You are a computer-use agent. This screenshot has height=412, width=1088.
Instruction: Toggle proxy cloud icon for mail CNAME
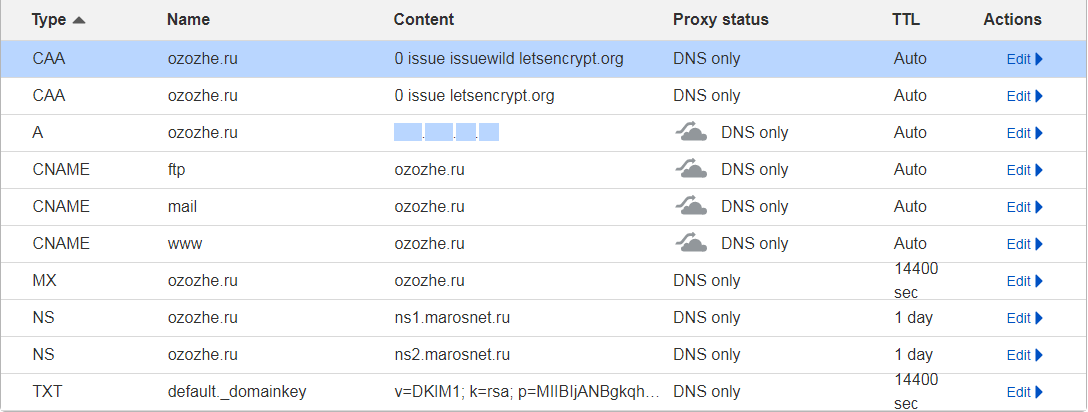coord(692,207)
